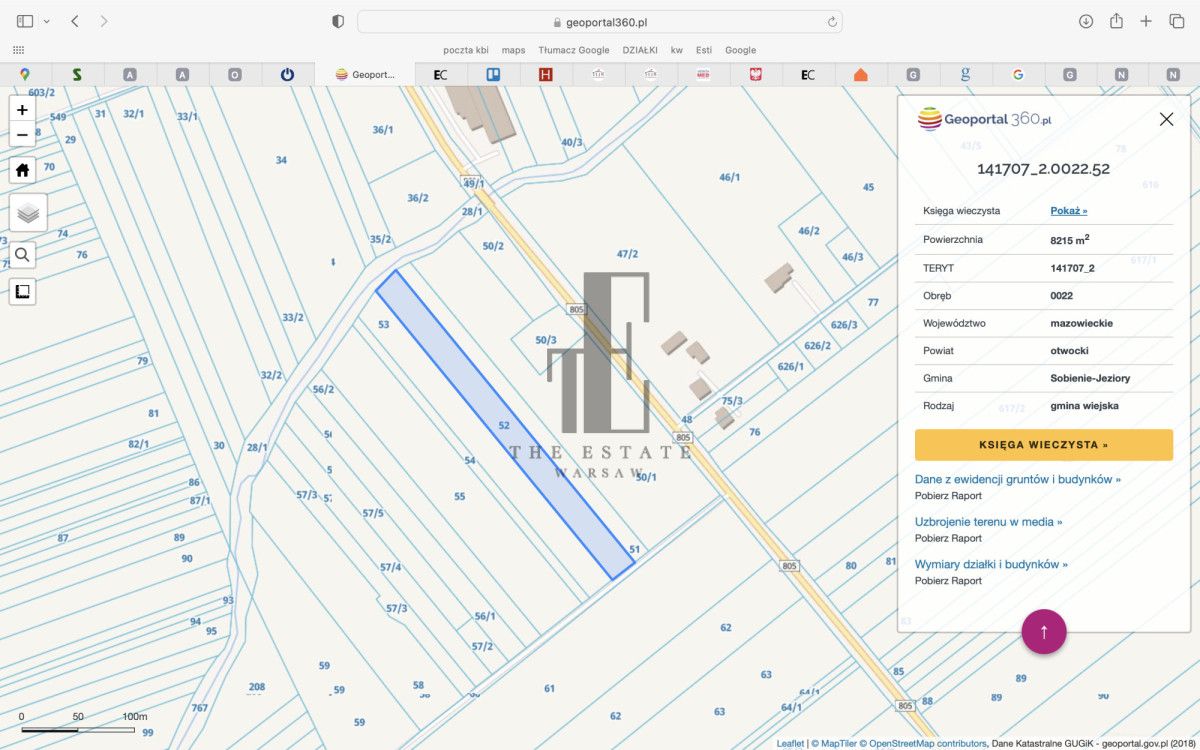Activate the measurement tool icon

22,292
